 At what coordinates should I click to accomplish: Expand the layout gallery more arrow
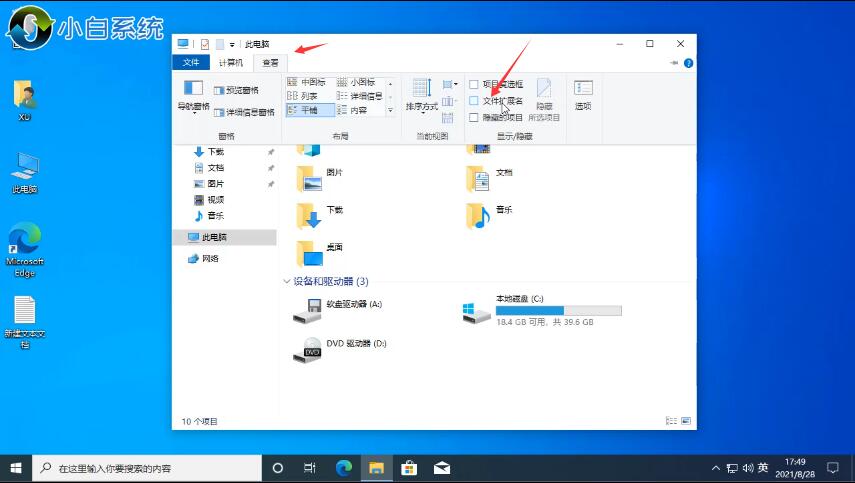tap(390, 111)
